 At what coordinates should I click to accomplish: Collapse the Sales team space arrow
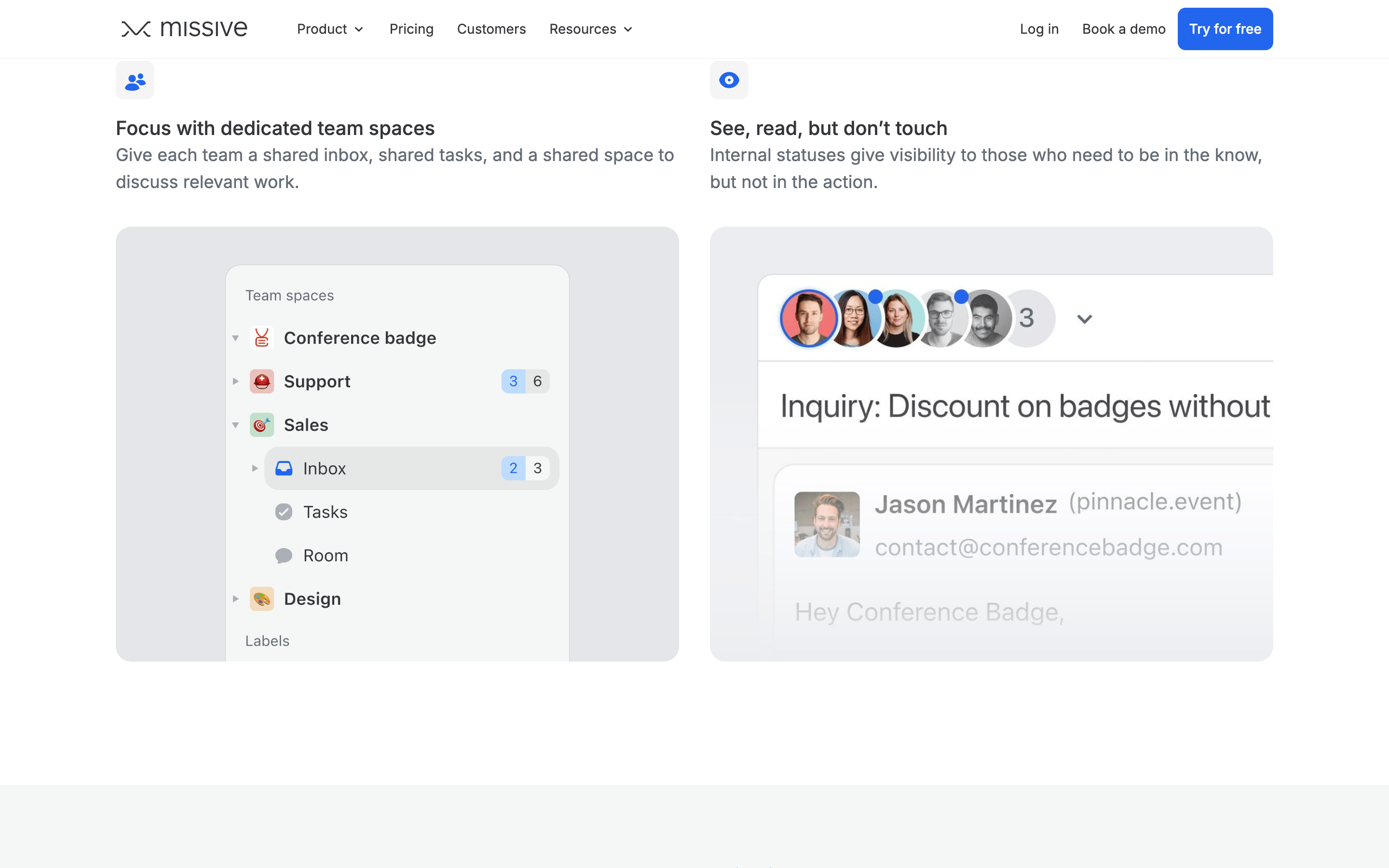pos(235,425)
